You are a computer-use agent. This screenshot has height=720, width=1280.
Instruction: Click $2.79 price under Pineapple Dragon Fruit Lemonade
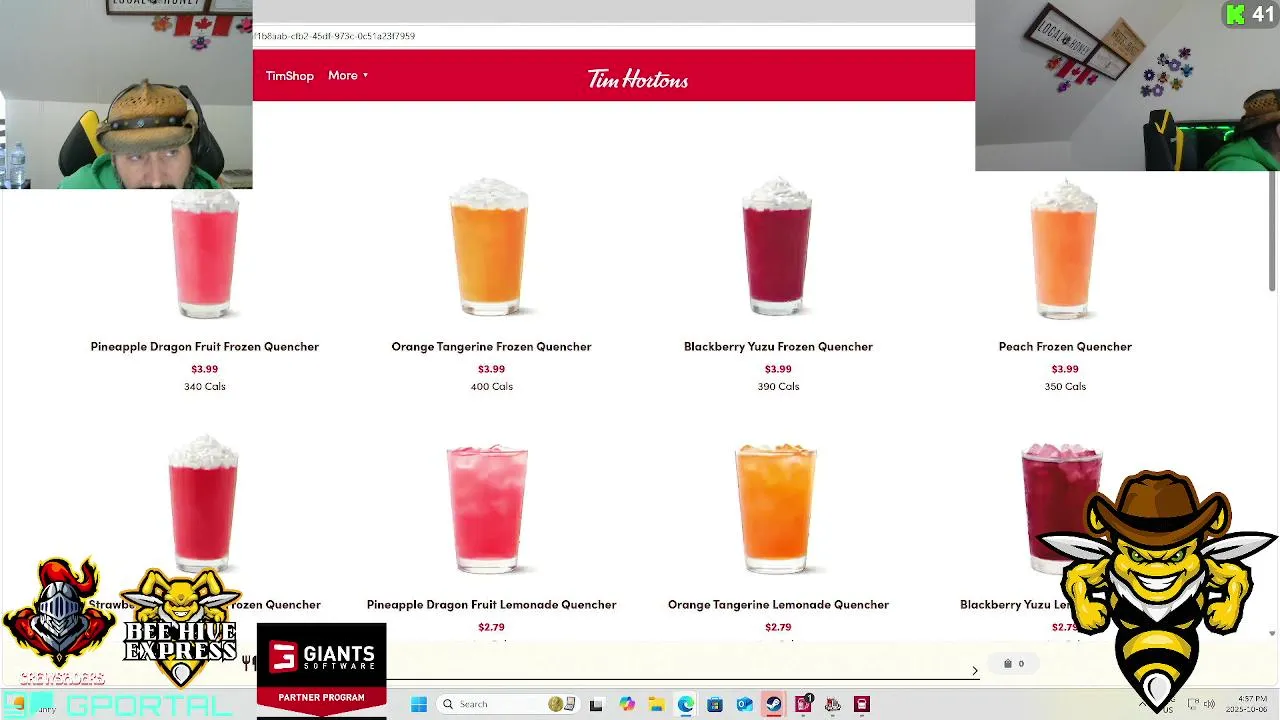coord(491,627)
